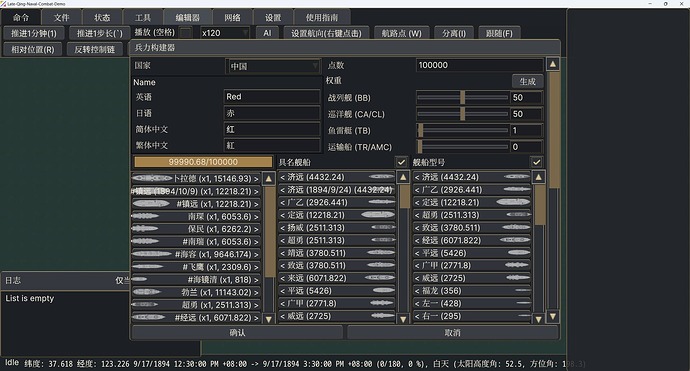Click the down arrow of the selected fleet list
This screenshot has width=690, height=371.
pyautogui.click(x=268, y=319)
